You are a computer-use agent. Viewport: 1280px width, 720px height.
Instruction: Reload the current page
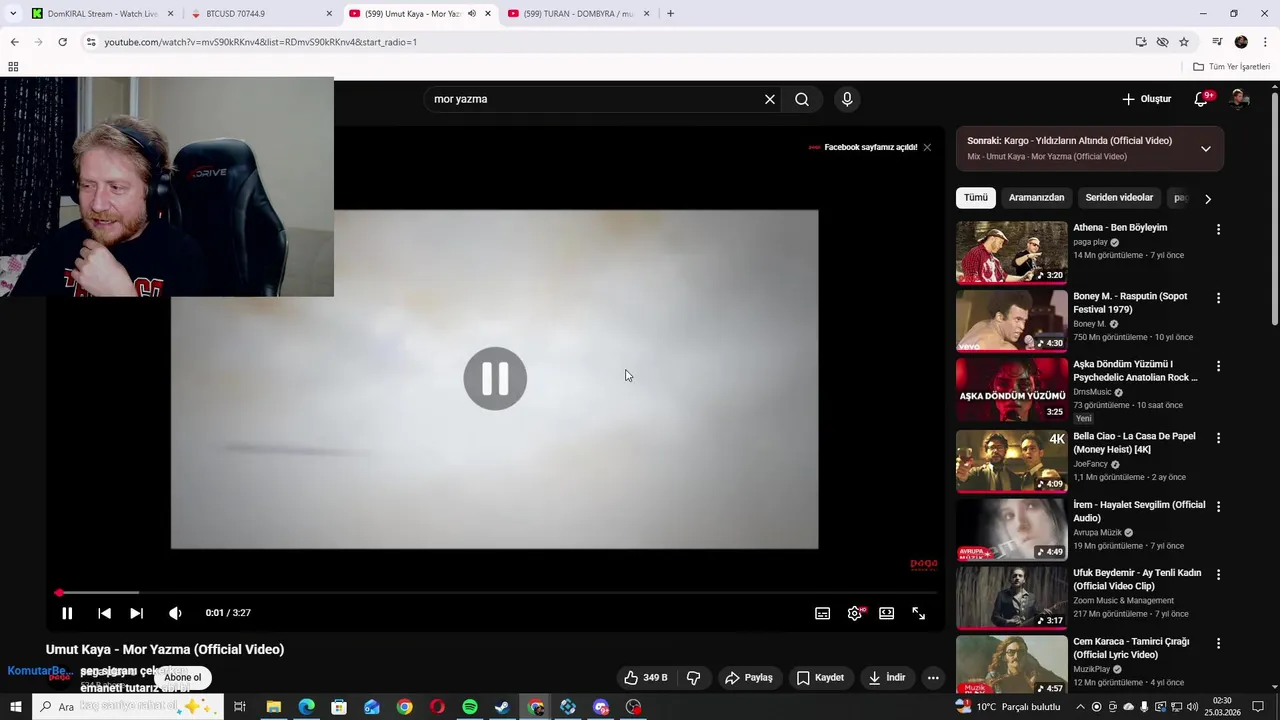point(62,42)
